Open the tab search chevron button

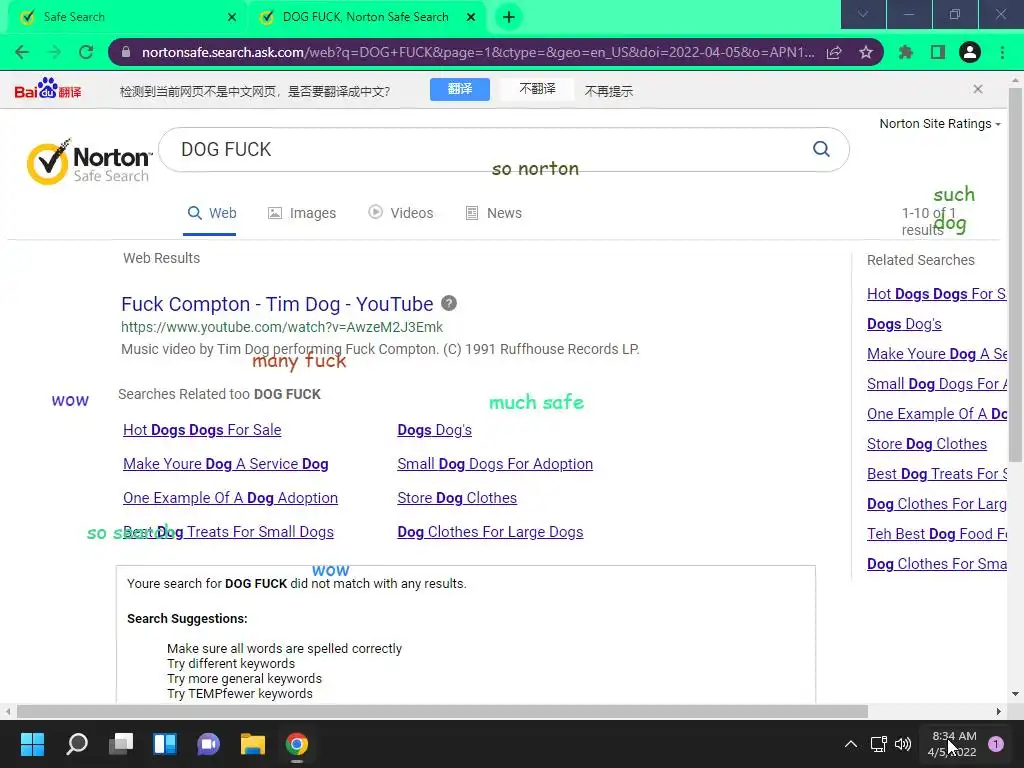pyautogui.click(x=863, y=14)
